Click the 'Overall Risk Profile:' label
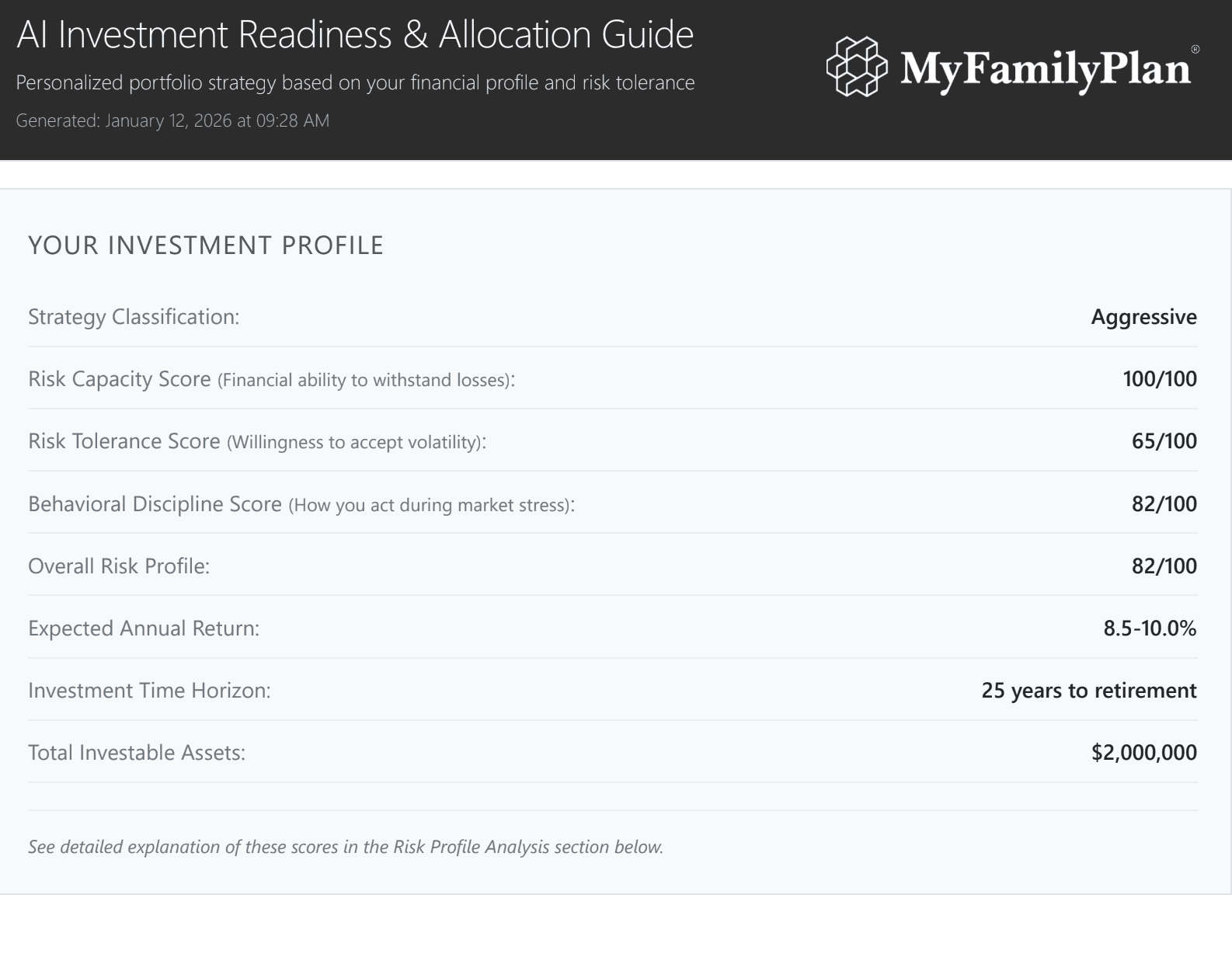The height and width of the screenshot is (954, 1232). pyautogui.click(x=119, y=566)
